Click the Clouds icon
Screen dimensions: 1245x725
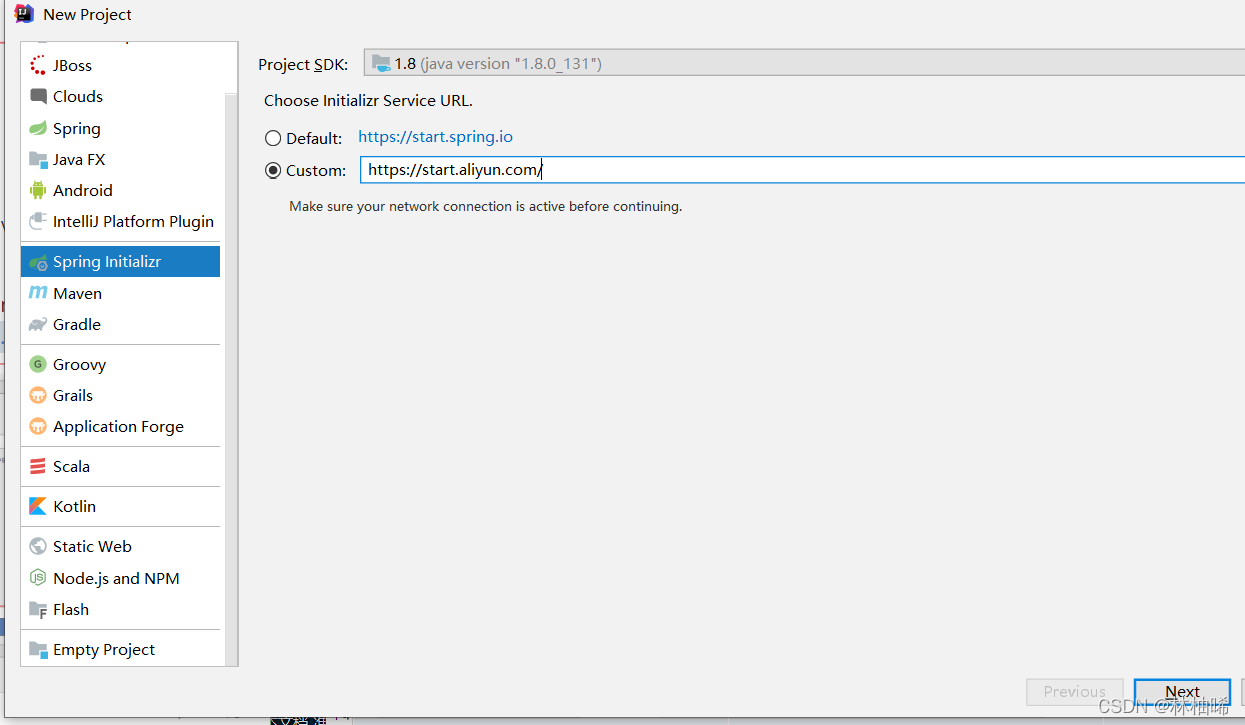point(38,96)
